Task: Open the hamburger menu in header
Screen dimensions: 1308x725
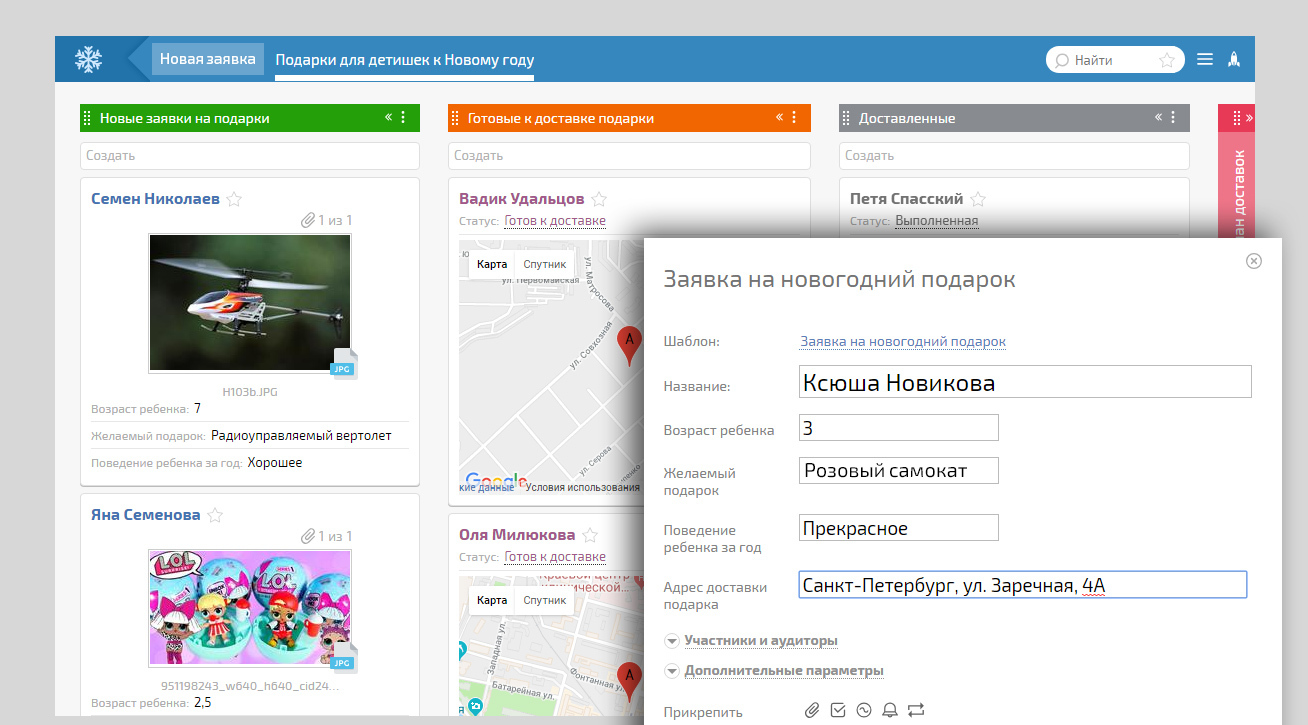Action: (1205, 59)
